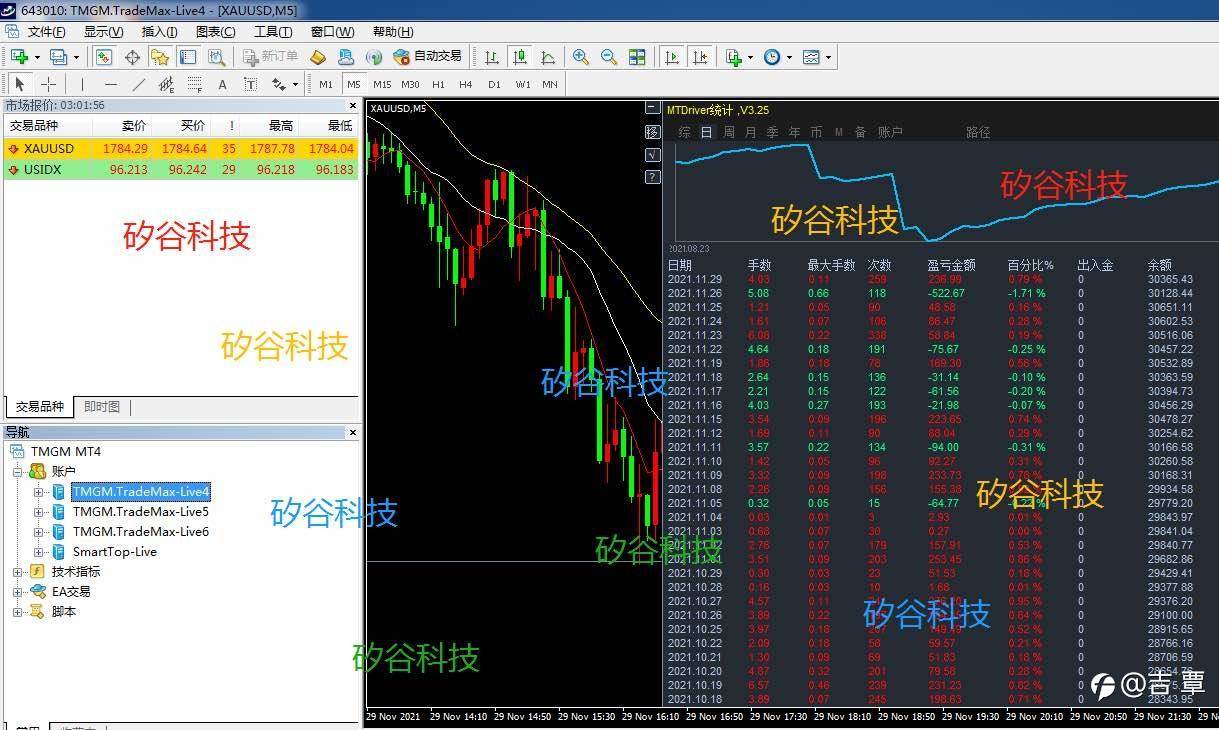
Task: Select XAUUSD row in Market Watch
Action: [181, 149]
